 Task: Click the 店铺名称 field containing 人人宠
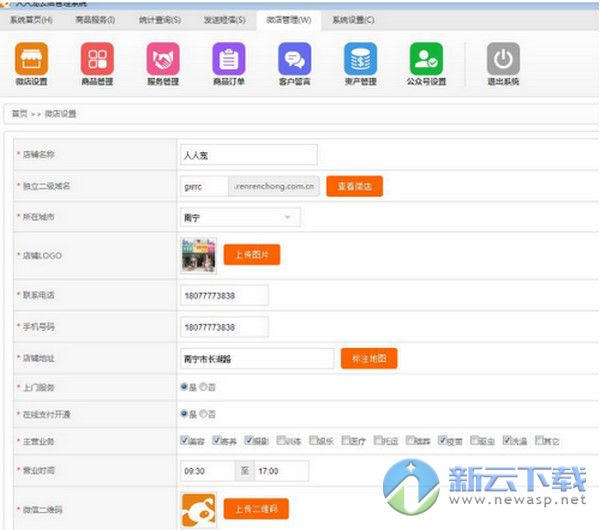tap(249, 155)
